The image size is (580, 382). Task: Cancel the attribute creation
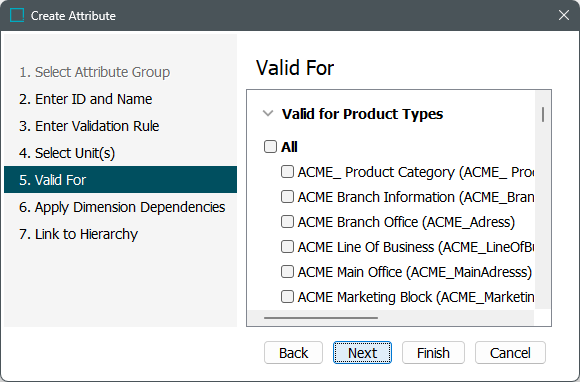pos(510,353)
